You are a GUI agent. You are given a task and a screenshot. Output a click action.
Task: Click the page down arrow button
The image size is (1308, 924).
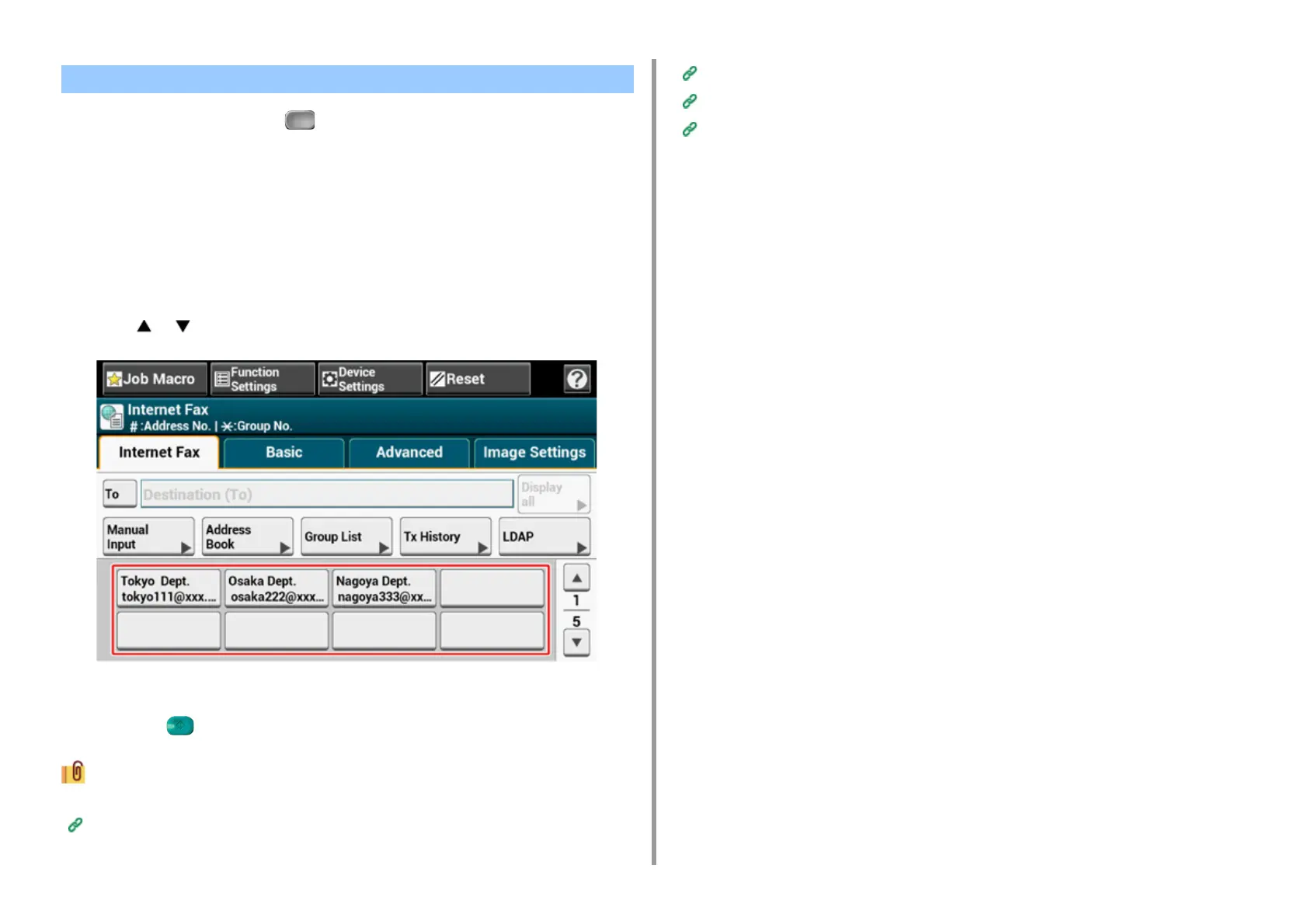576,643
